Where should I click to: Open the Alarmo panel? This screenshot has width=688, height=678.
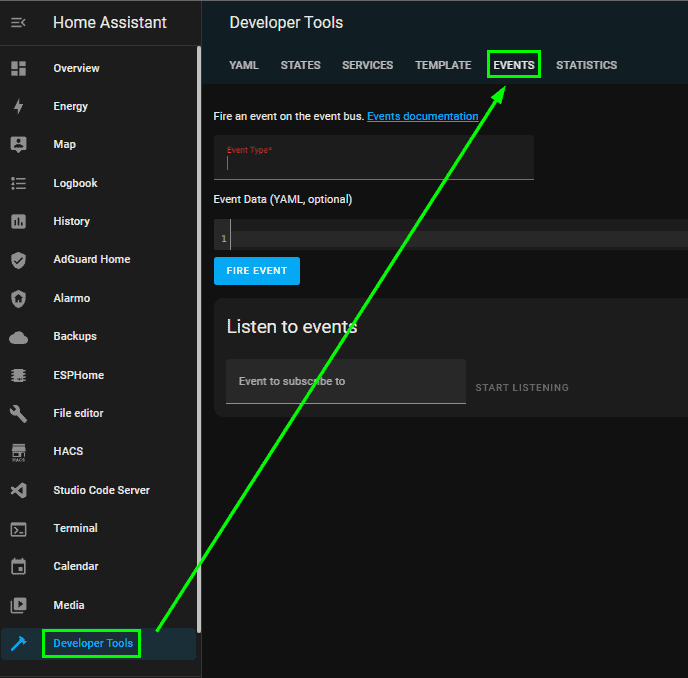pyautogui.click(x=98, y=298)
